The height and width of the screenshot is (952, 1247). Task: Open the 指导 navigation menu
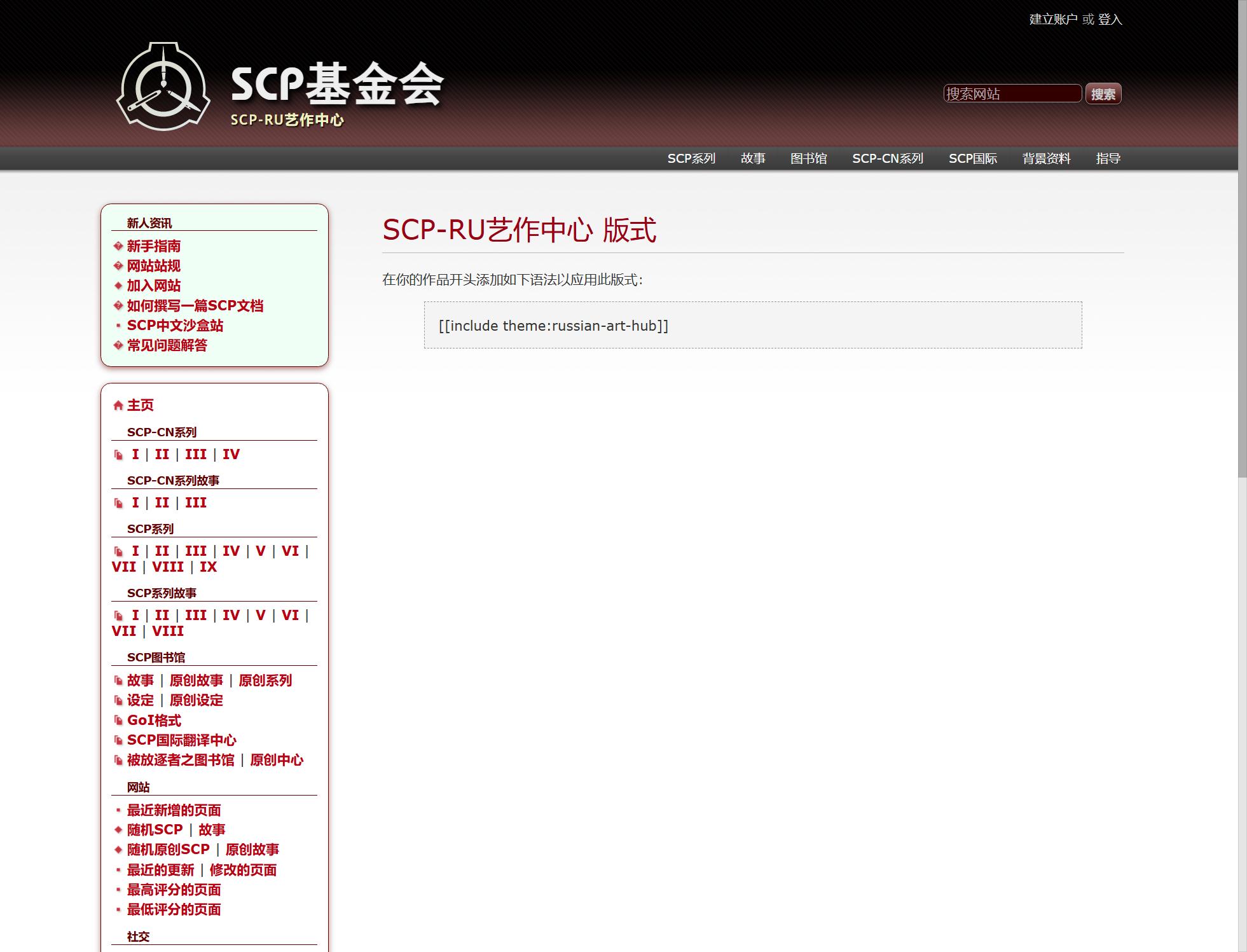(1108, 158)
